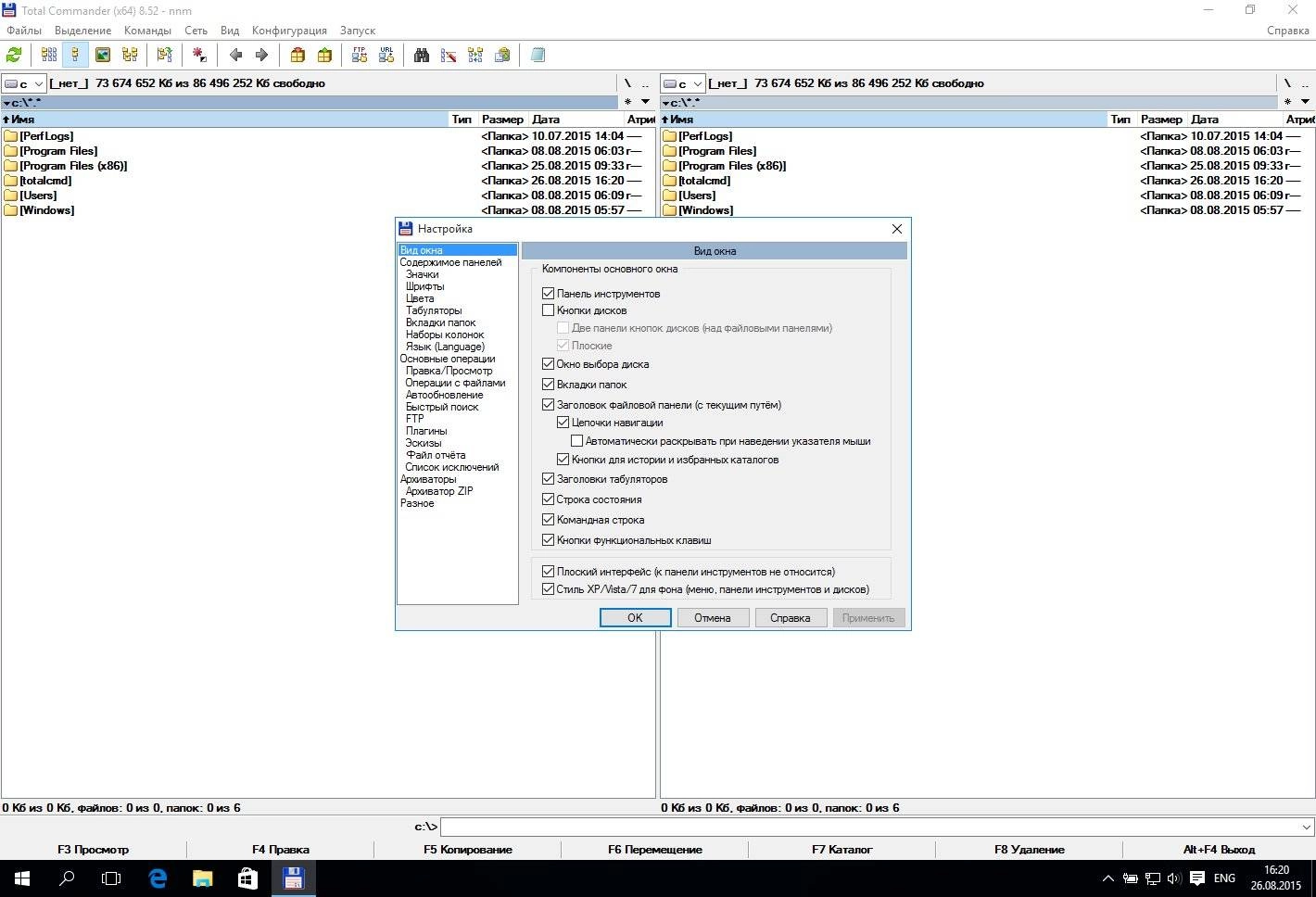The width and height of the screenshot is (1316, 897).
Task: Open the "Команды" menu
Action: [147, 31]
